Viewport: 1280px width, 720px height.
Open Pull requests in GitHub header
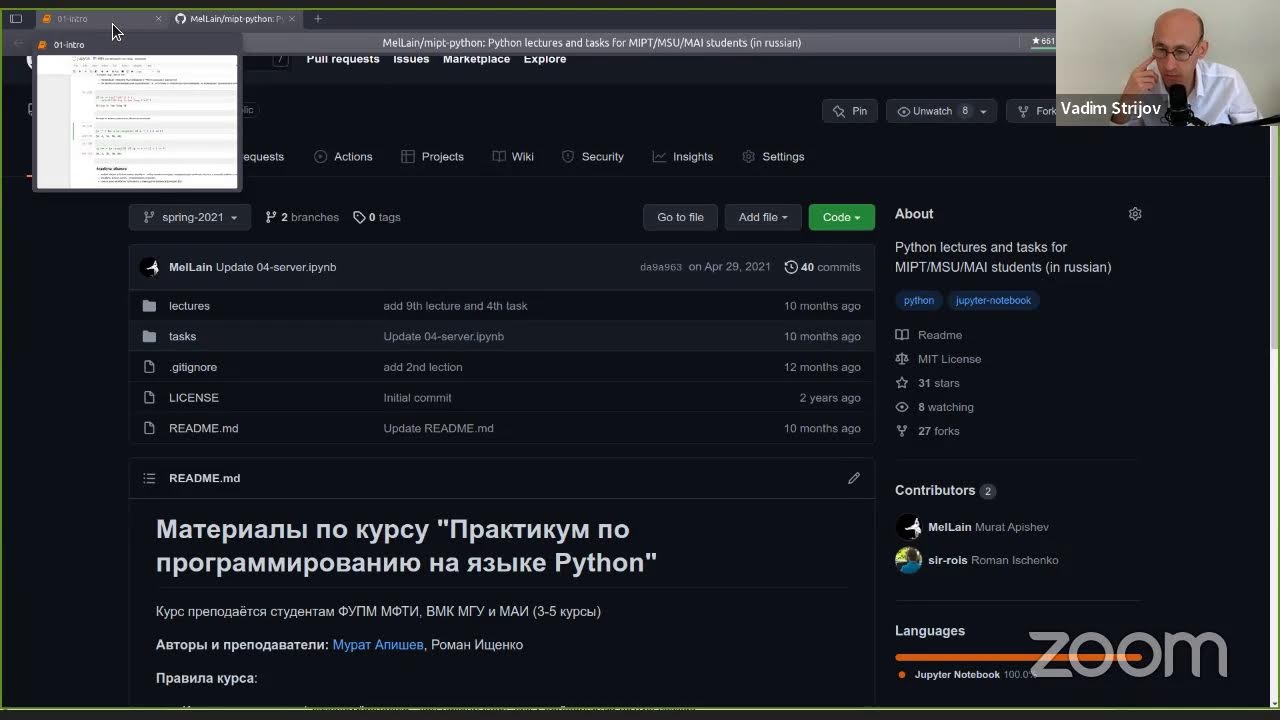coord(343,59)
